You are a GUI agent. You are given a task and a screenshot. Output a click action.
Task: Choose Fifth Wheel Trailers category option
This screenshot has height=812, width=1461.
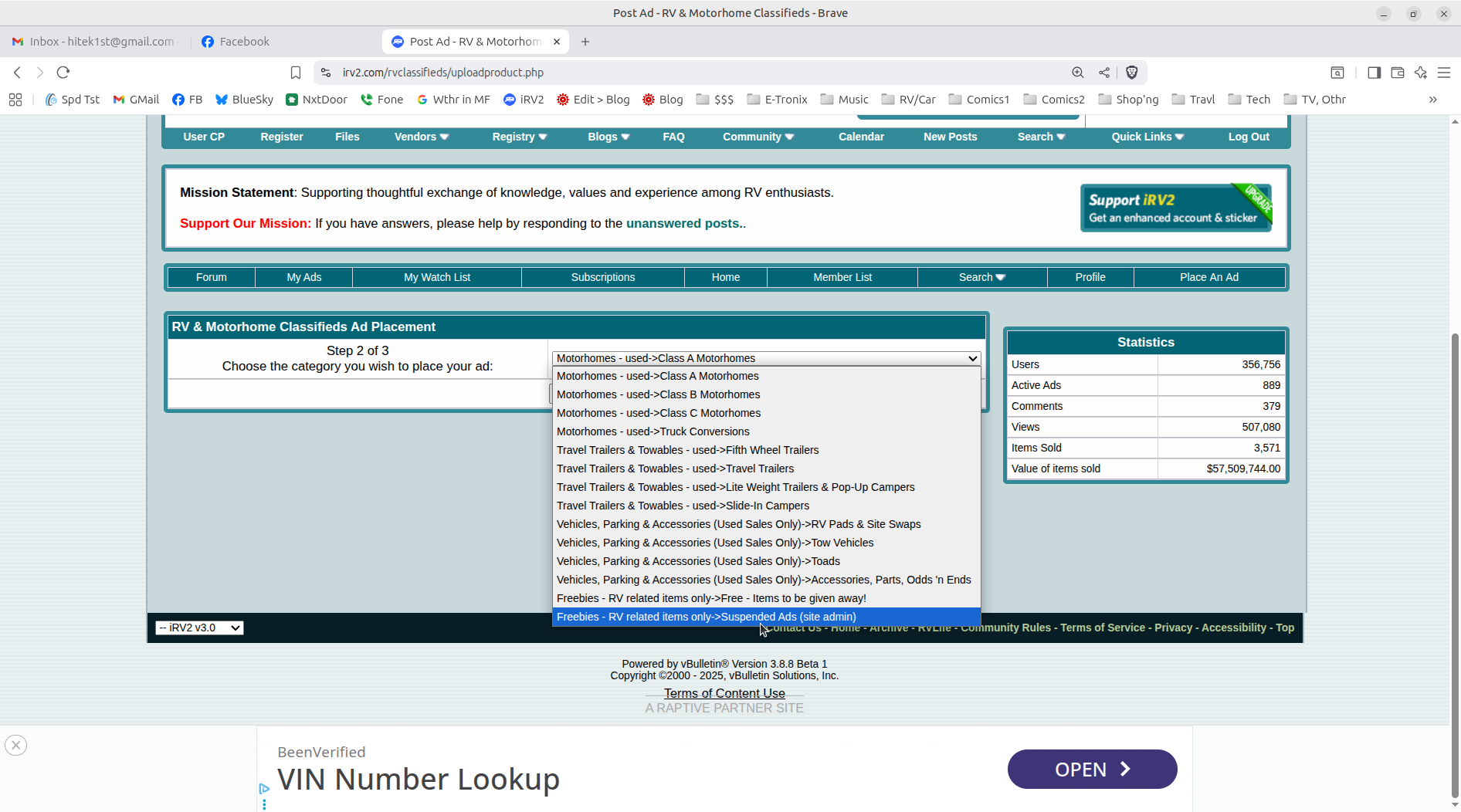coord(687,450)
